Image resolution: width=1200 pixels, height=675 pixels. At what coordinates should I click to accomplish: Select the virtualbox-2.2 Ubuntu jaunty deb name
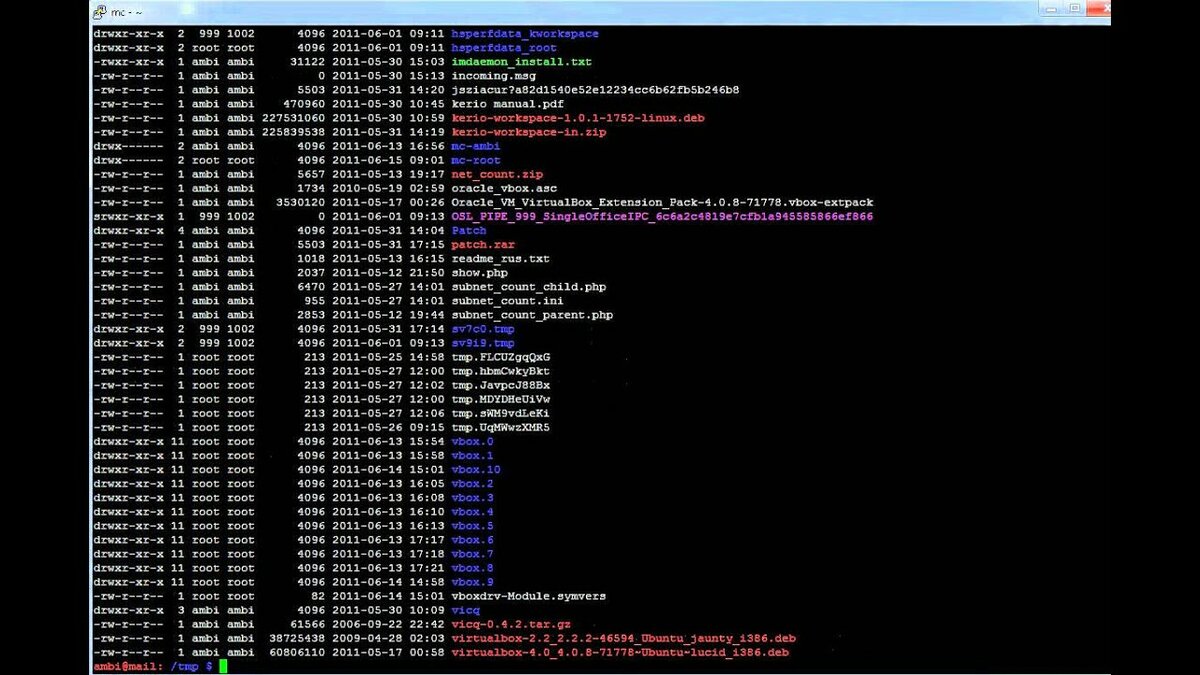click(624, 638)
